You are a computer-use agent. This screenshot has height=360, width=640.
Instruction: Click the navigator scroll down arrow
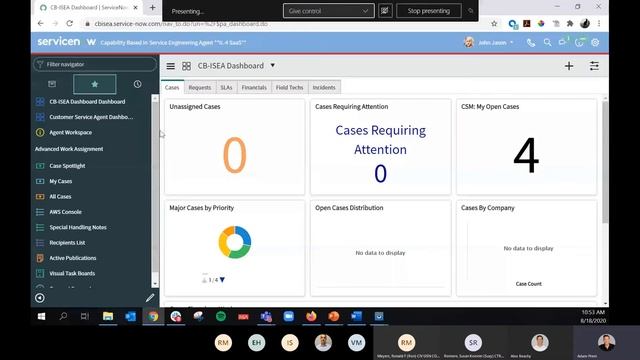point(155,284)
